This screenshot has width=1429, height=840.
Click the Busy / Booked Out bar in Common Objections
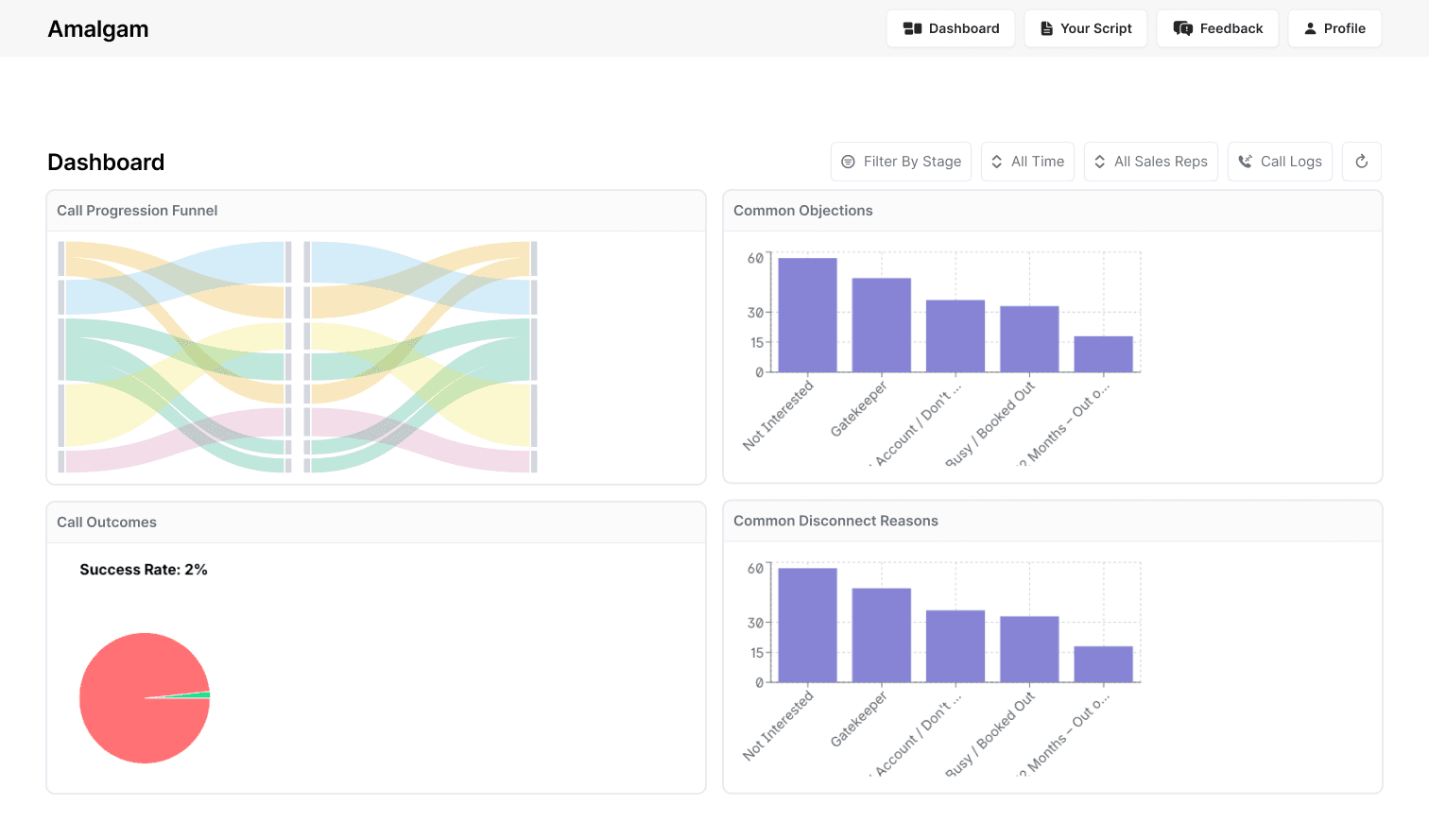[1029, 339]
